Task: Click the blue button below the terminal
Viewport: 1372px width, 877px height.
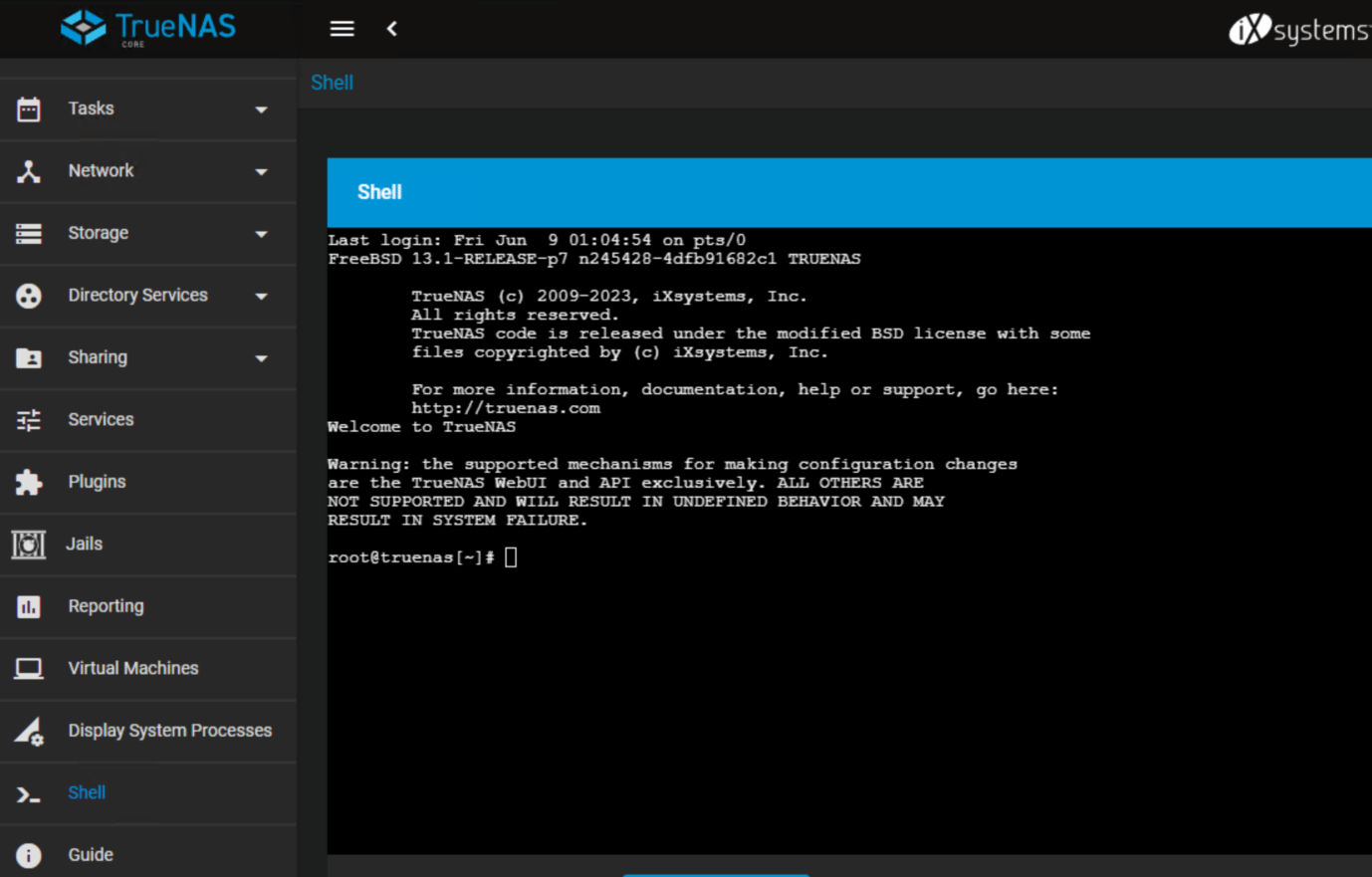Action: click(715, 874)
